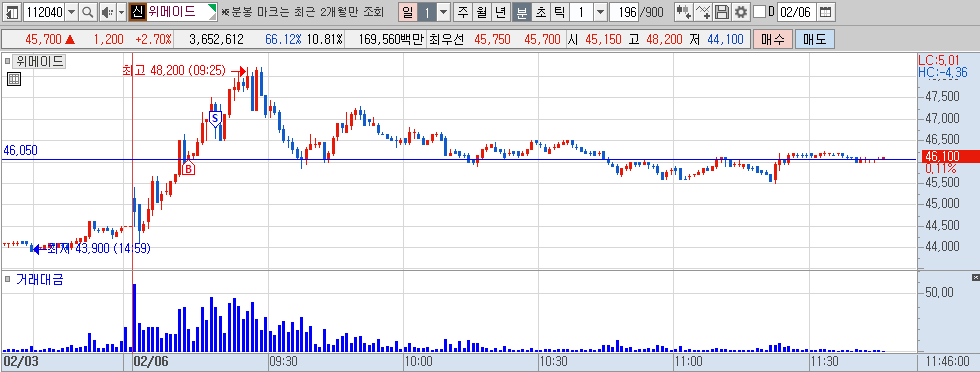Click the volume value 3,652,612
Viewport: 980px width, 372px height.
[216, 39]
